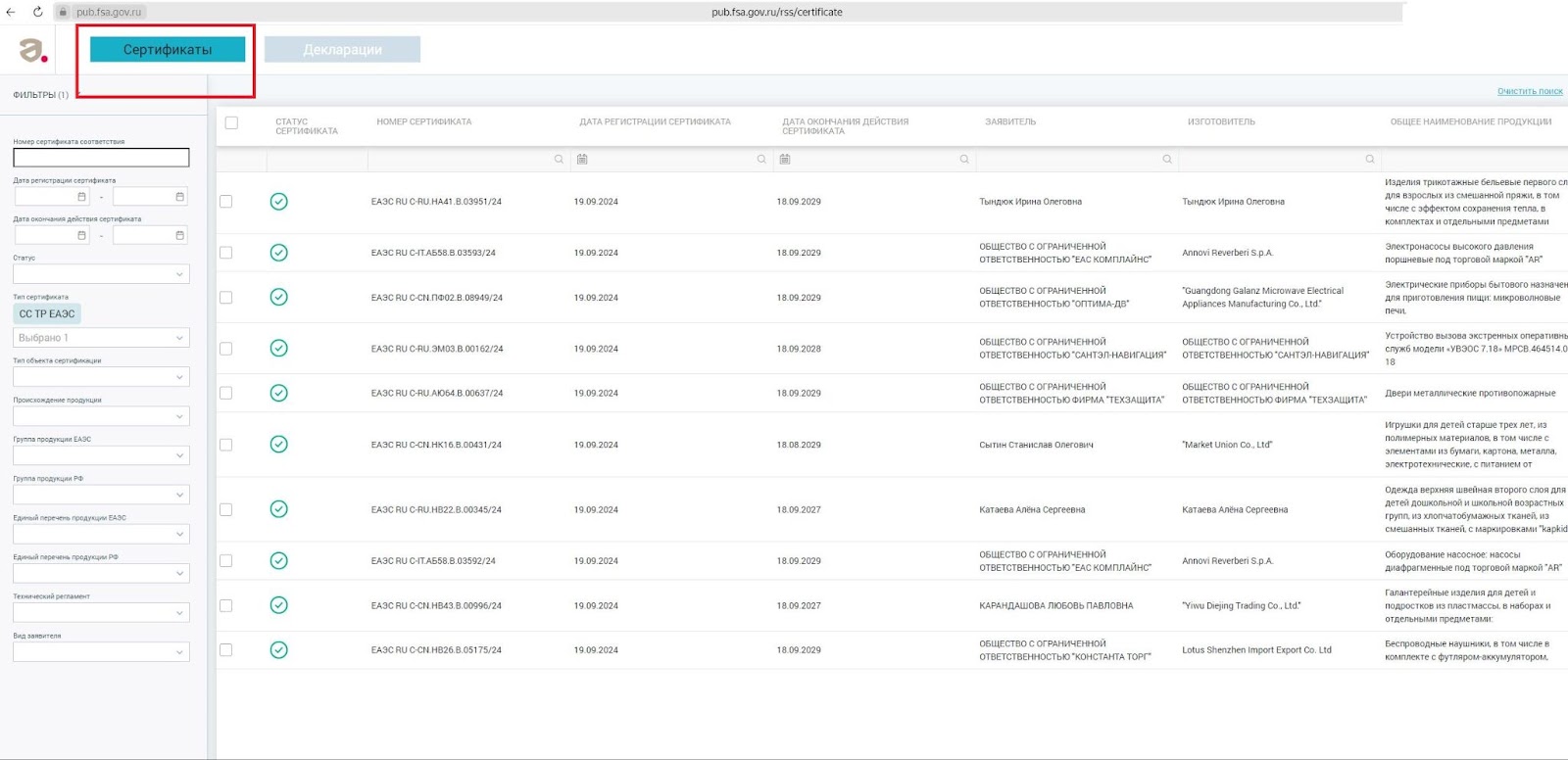Expand the Происхождение продукции dropdown
The width and height of the screenshot is (1568, 760).
(101, 416)
